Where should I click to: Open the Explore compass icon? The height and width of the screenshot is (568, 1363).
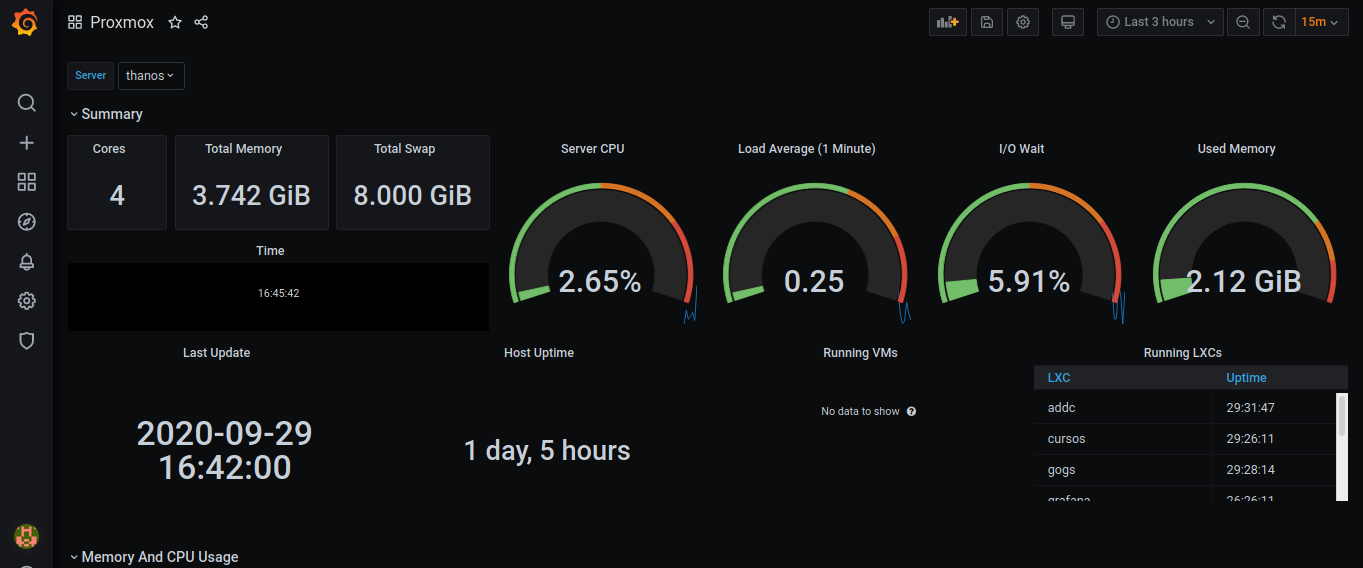[27, 222]
